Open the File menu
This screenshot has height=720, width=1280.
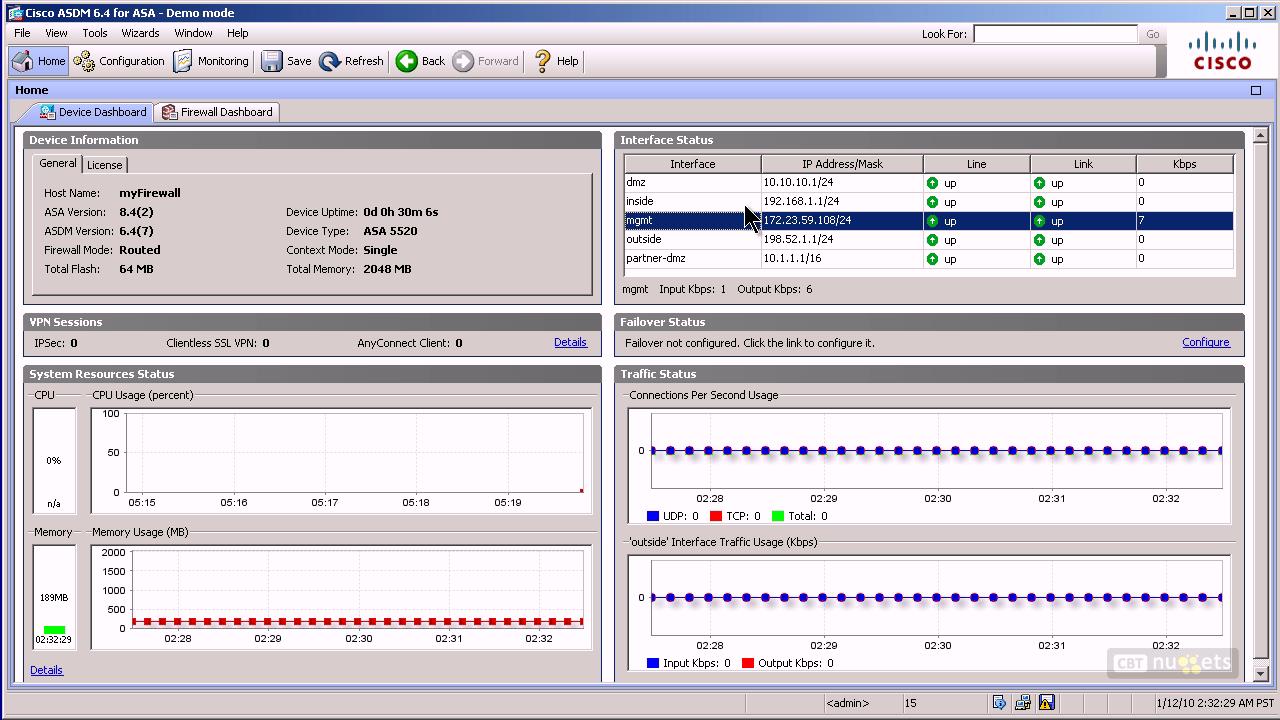pyautogui.click(x=22, y=33)
